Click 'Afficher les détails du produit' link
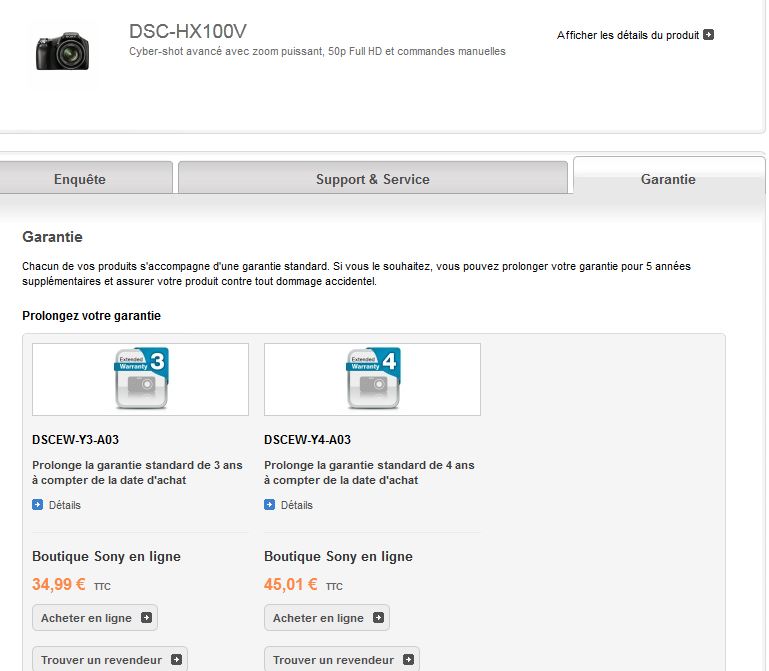The image size is (769, 671). (x=627, y=35)
